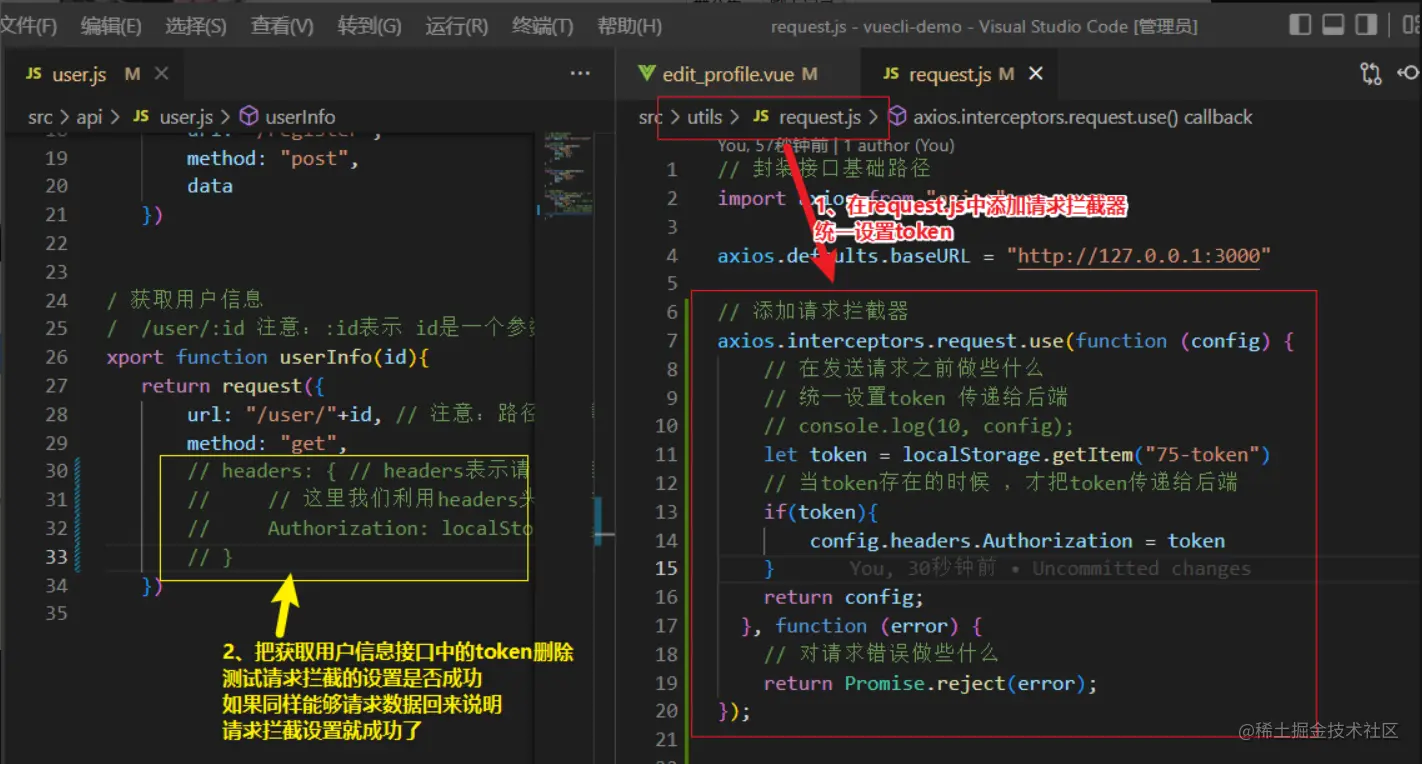1422x764 pixels.
Task: Click the JS icon in the request.js breadcrumb
Action: [x=762, y=117]
